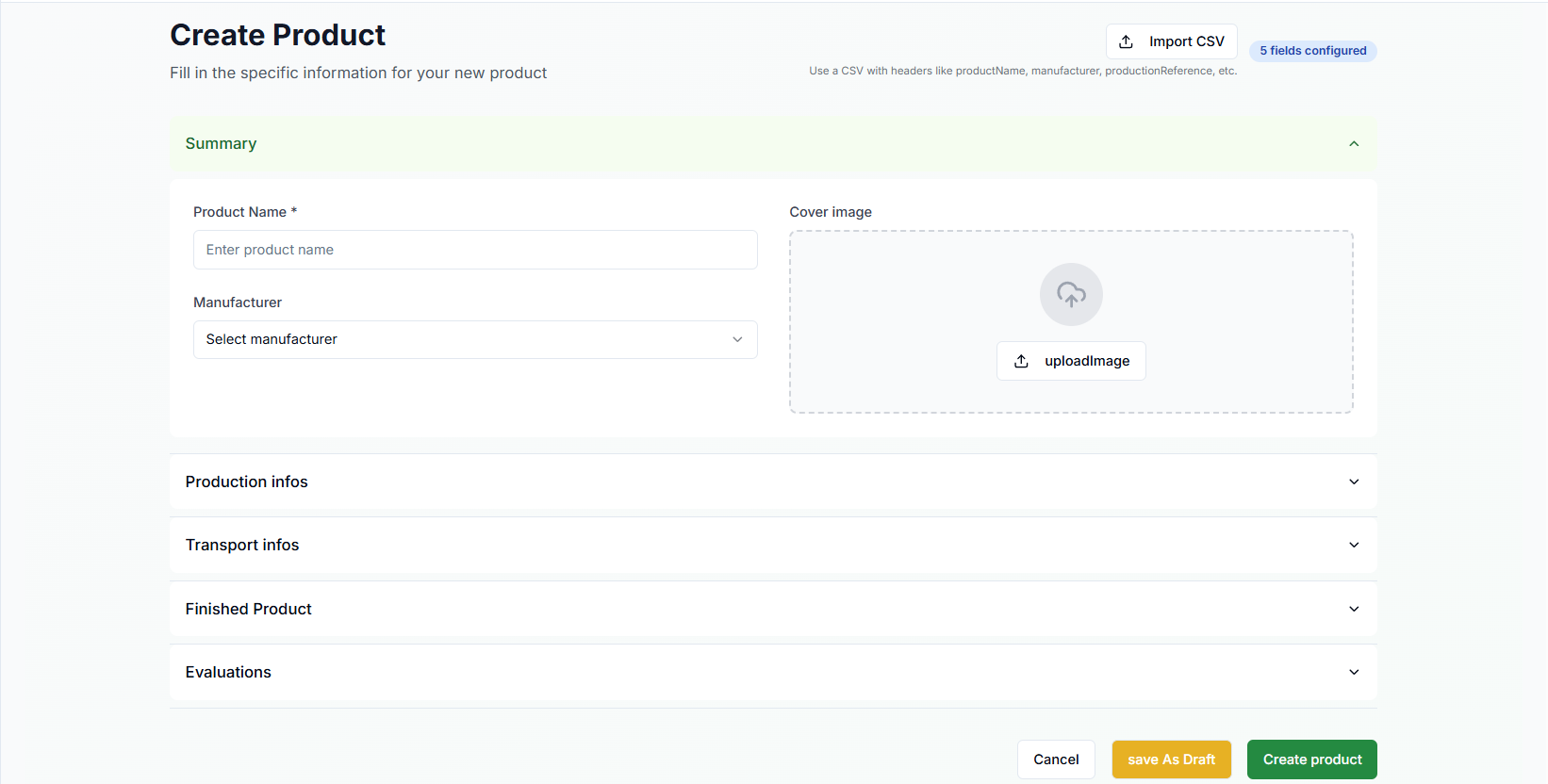Click the 5 fields configured badge
Image resolution: width=1548 pixels, height=784 pixels.
coord(1313,51)
